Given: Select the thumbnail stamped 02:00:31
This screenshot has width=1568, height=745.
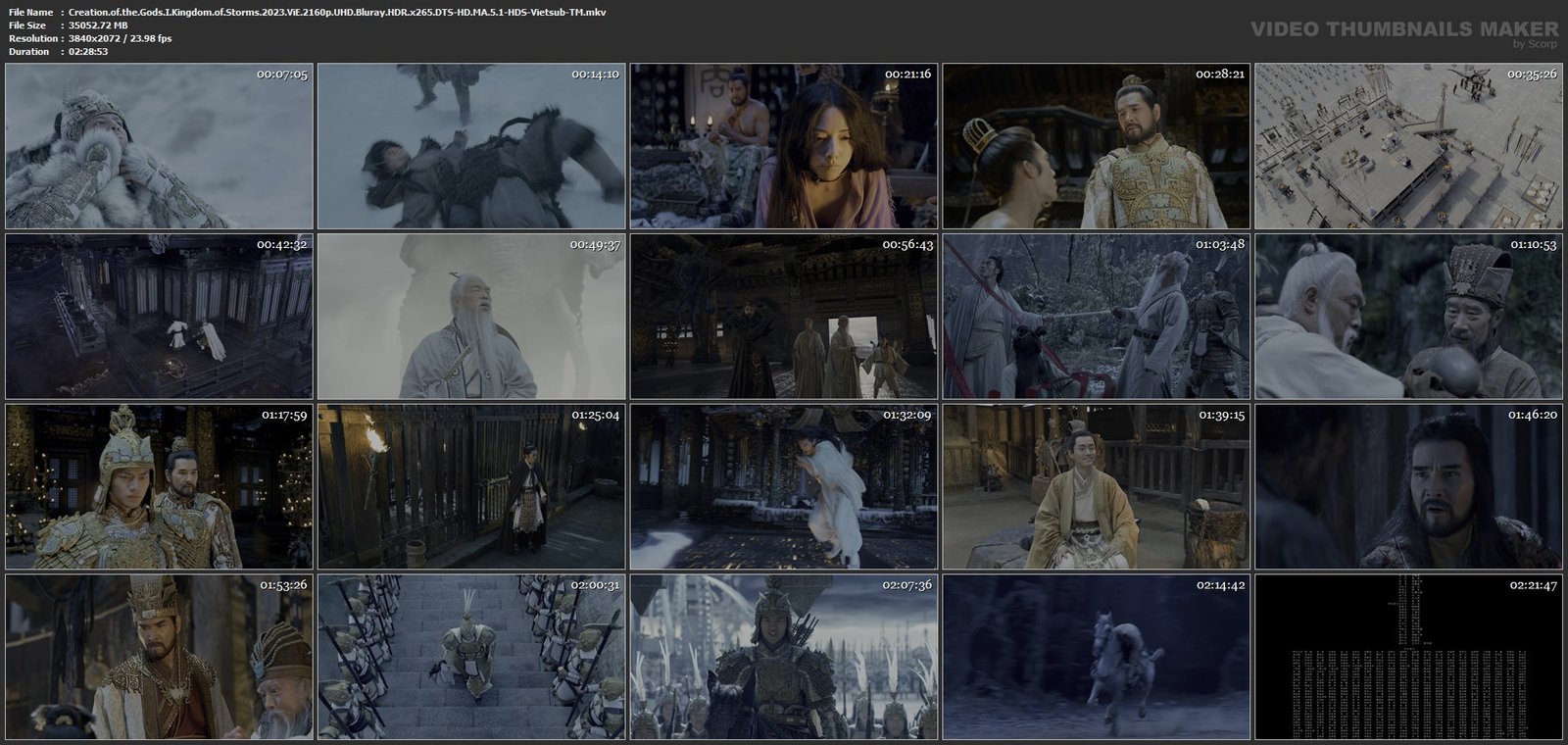Looking at the screenshot, I should [x=471, y=657].
